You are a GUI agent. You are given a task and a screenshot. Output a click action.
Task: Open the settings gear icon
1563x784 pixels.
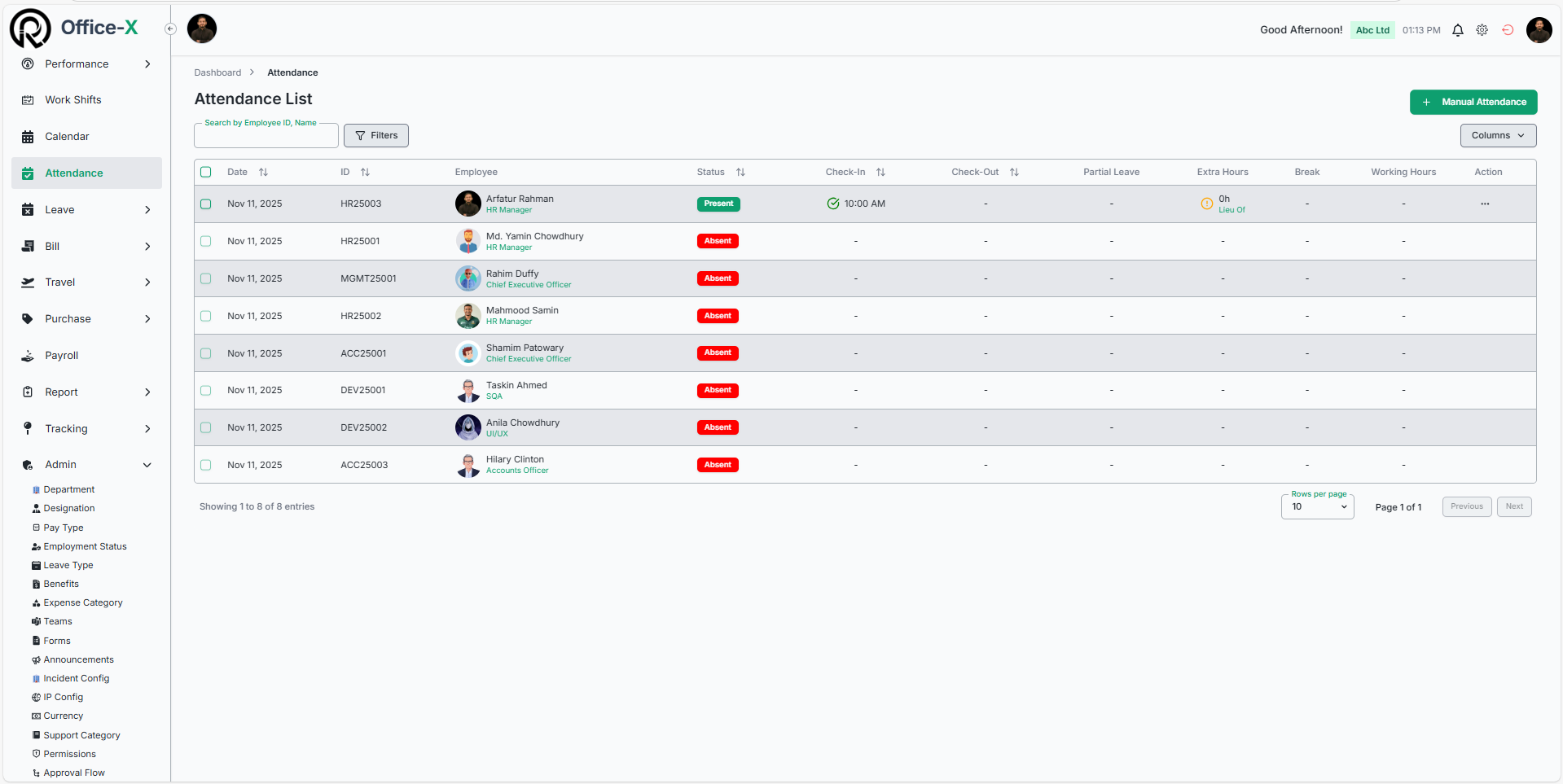(1482, 30)
